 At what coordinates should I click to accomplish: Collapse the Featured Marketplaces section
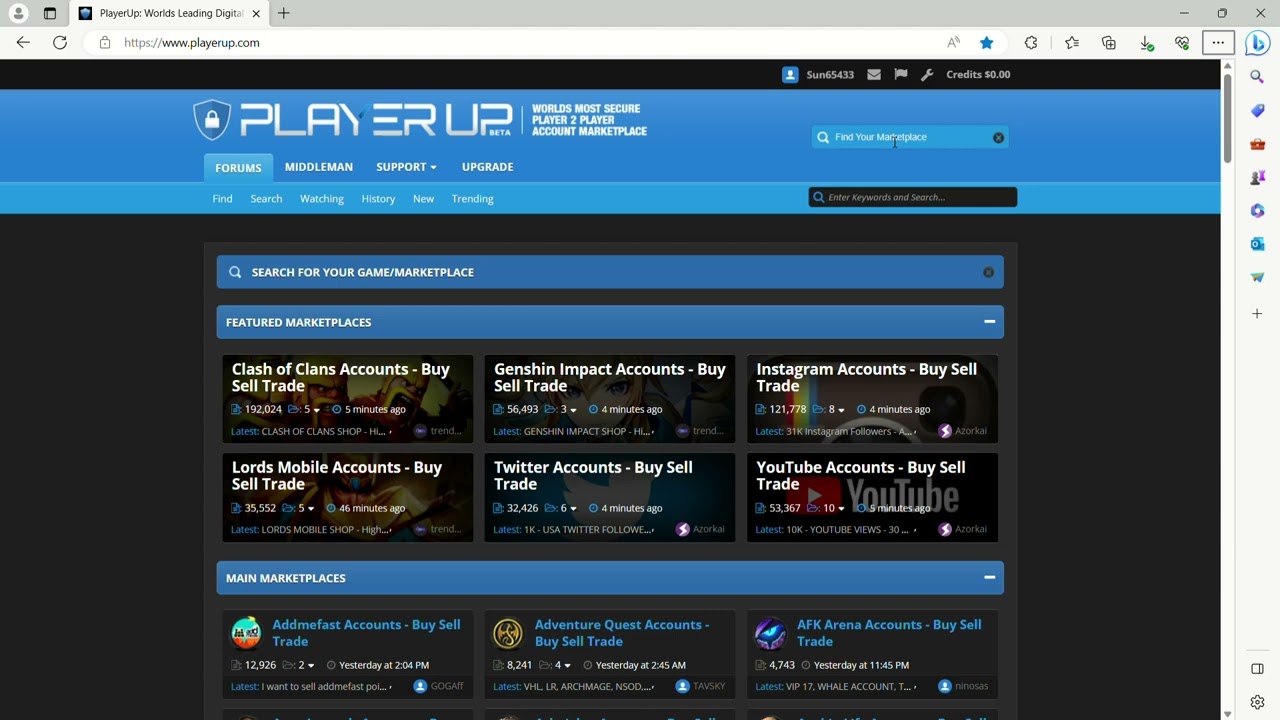point(989,322)
